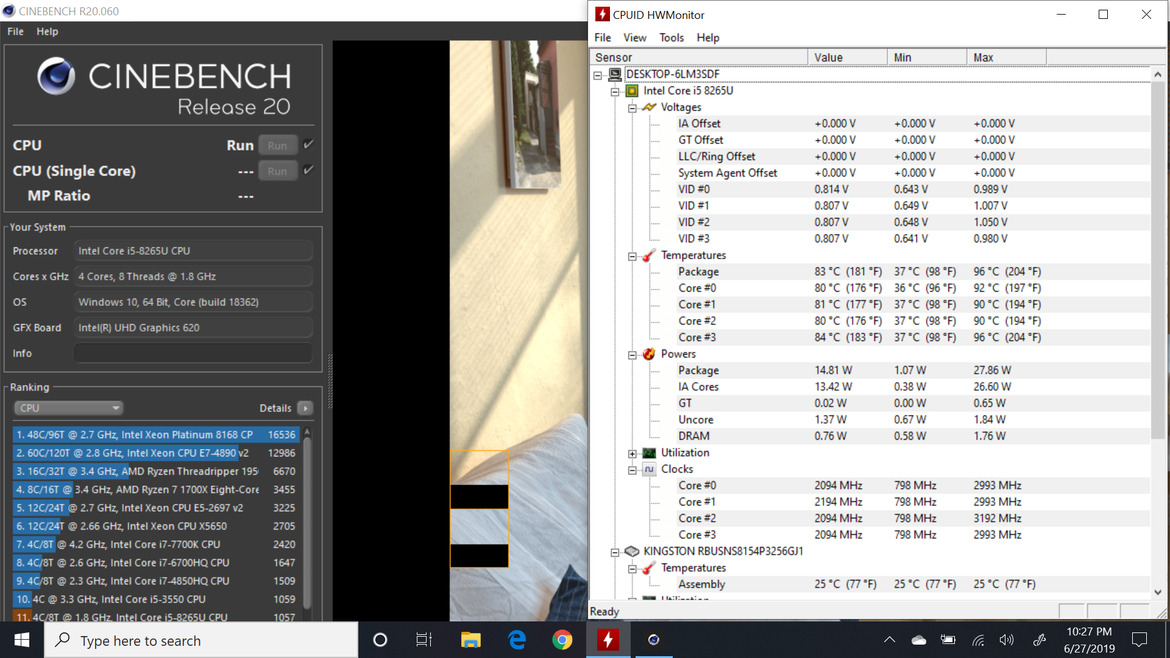Click the Powers flame icon
The height and width of the screenshot is (658, 1170).
tap(649, 354)
